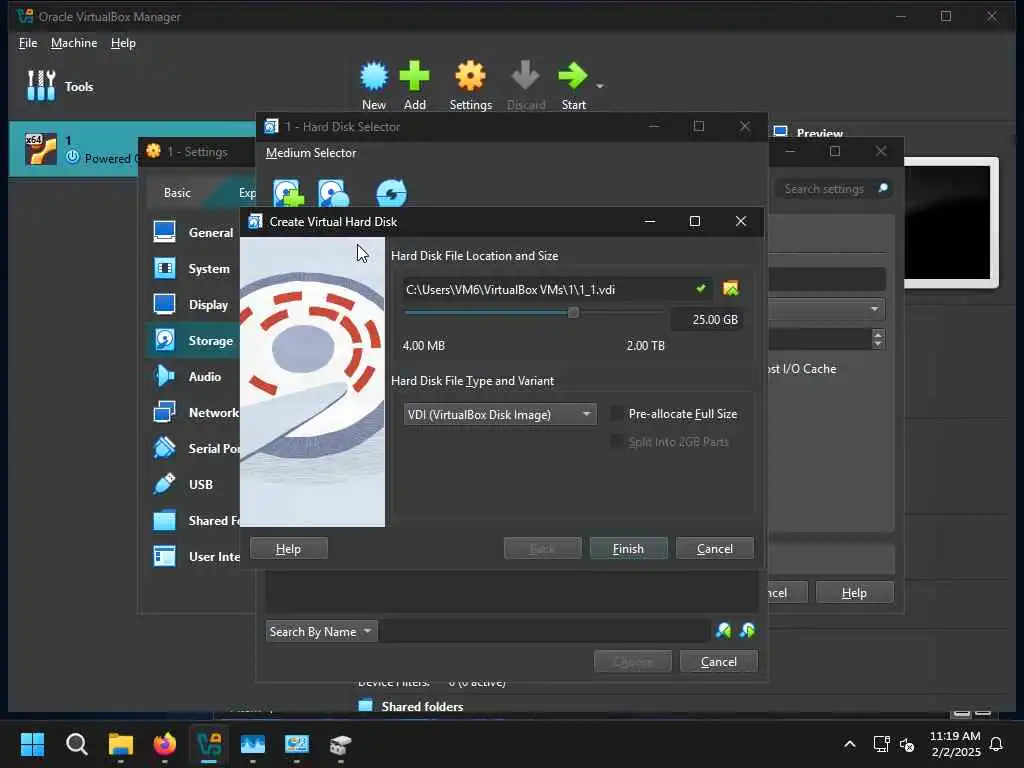The height and width of the screenshot is (768, 1024).
Task: Click the Help button in Create Virtual Hard Disk
Action: pyautogui.click(x=289, y=549)
